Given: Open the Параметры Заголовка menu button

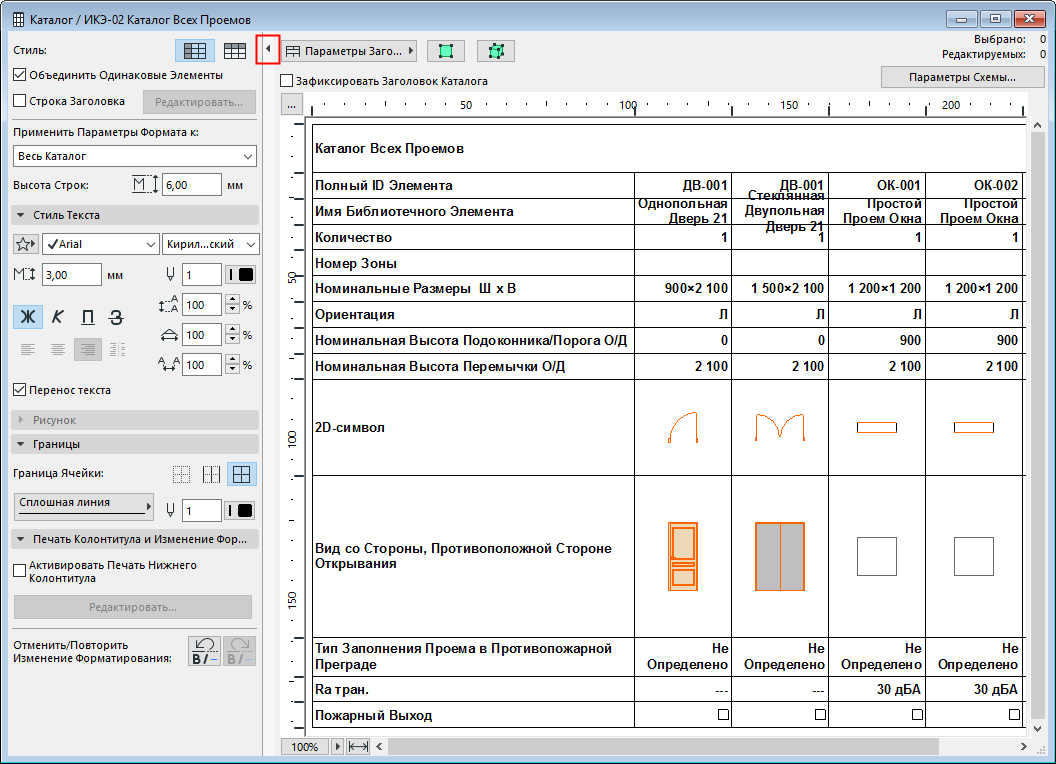Looking at the screenshot, I should (x=349, y=50).
